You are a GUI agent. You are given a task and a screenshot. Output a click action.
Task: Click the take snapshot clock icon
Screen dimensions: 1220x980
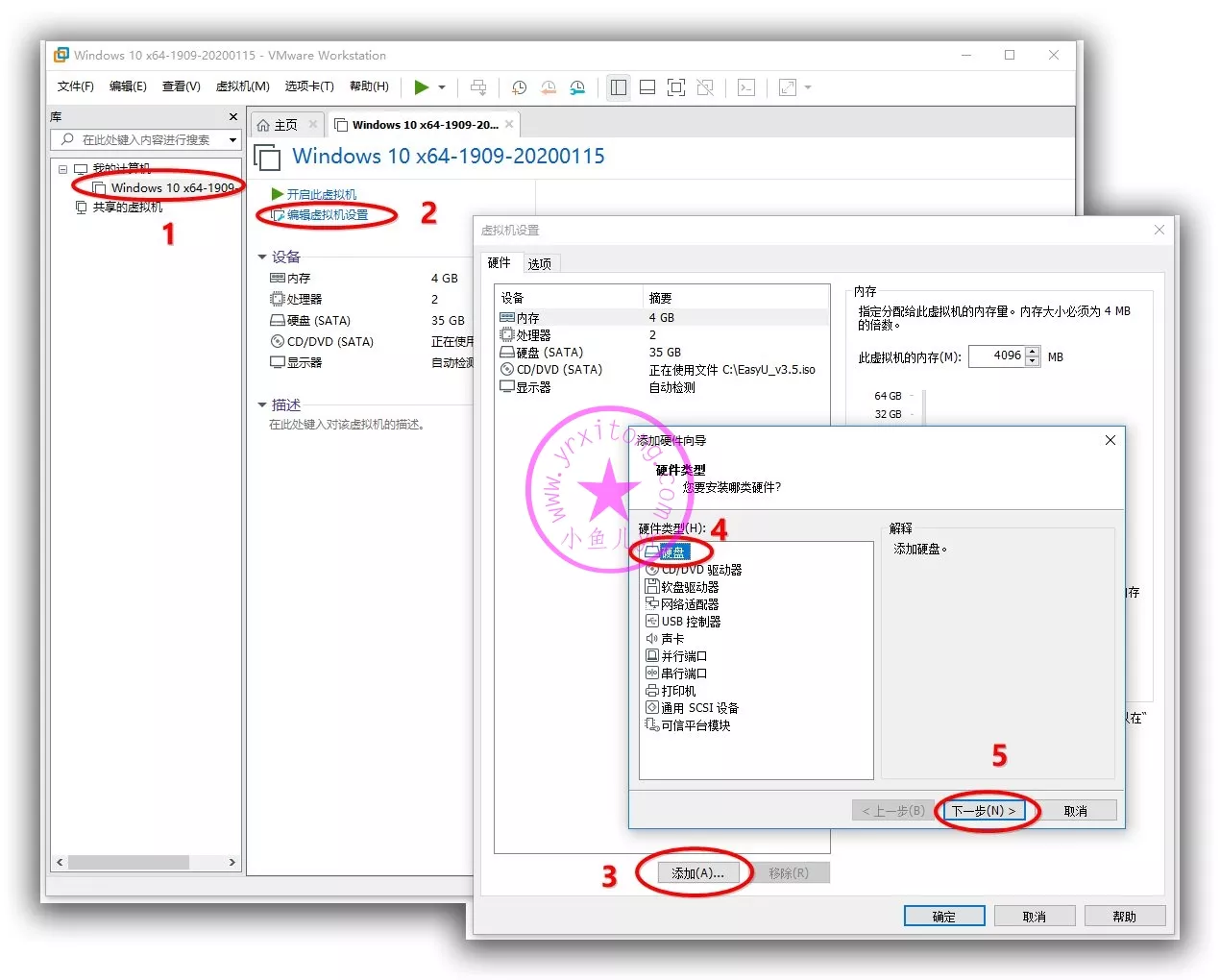519,87
